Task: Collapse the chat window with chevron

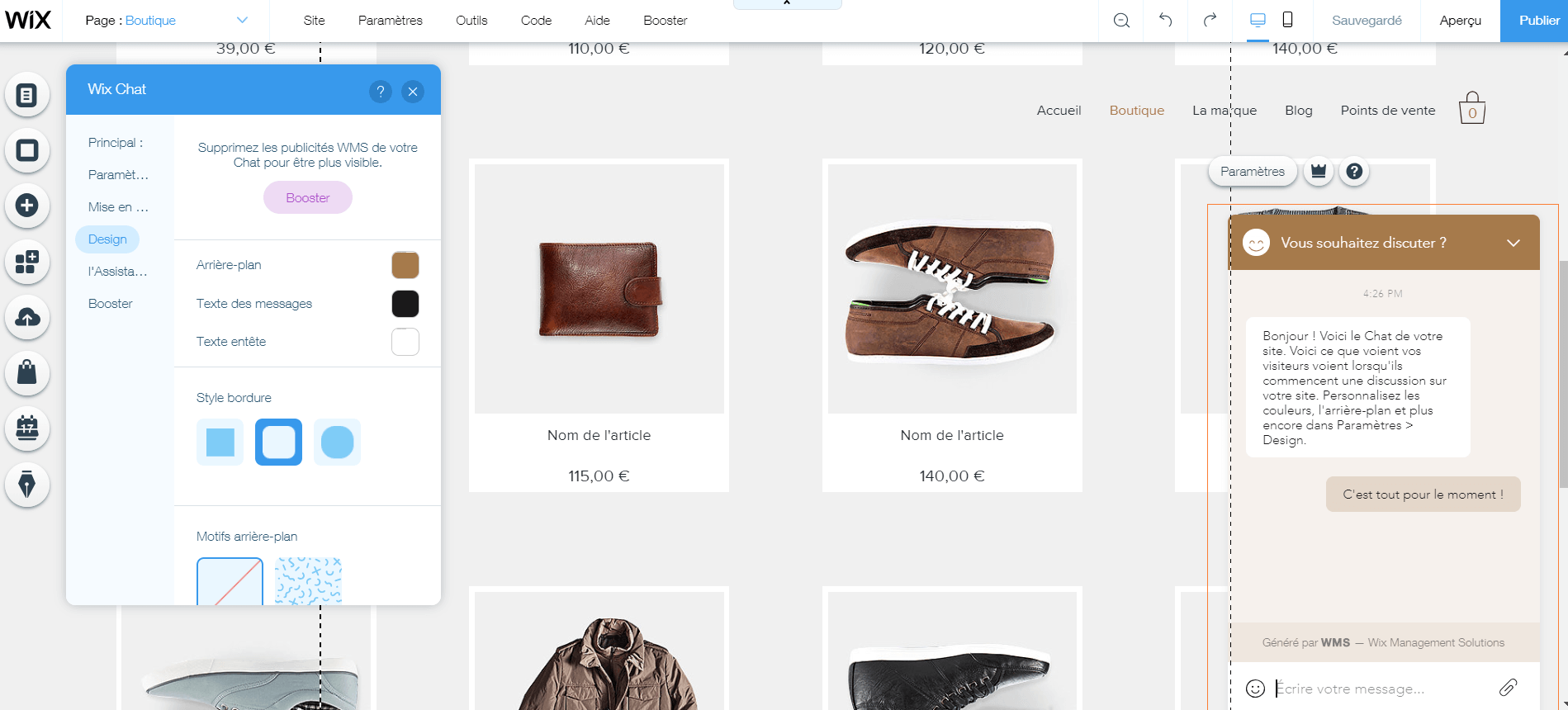Action: (x=1513, y=243)
